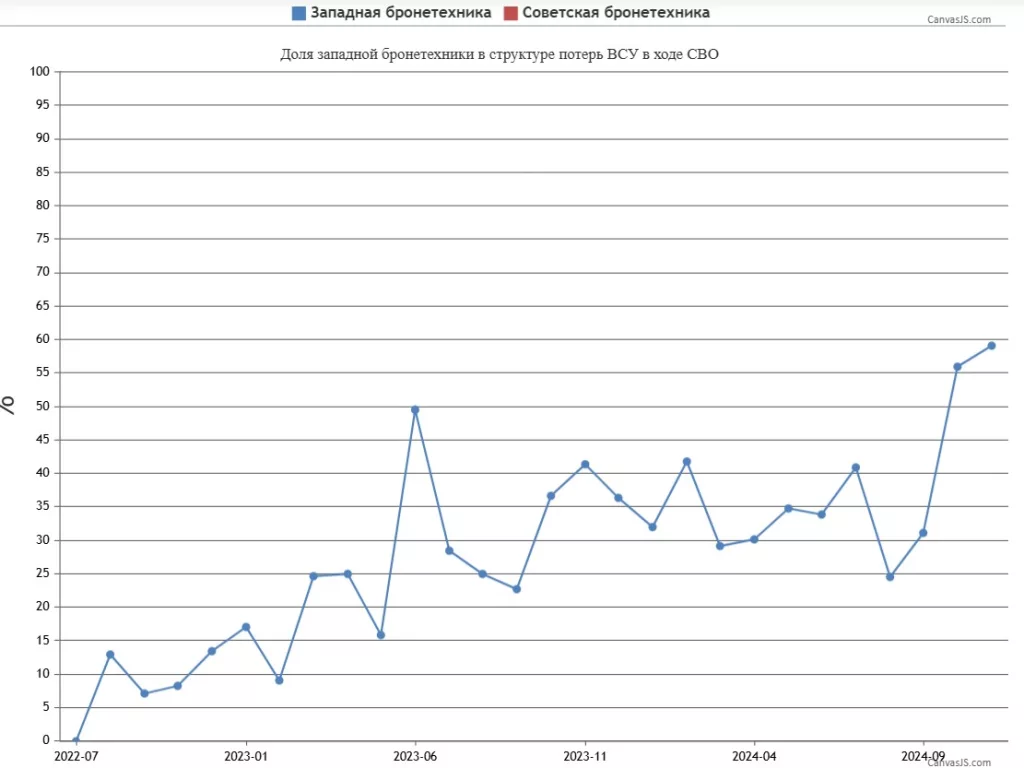Click the 2024-09 data point near 31

tap(923, 533)
